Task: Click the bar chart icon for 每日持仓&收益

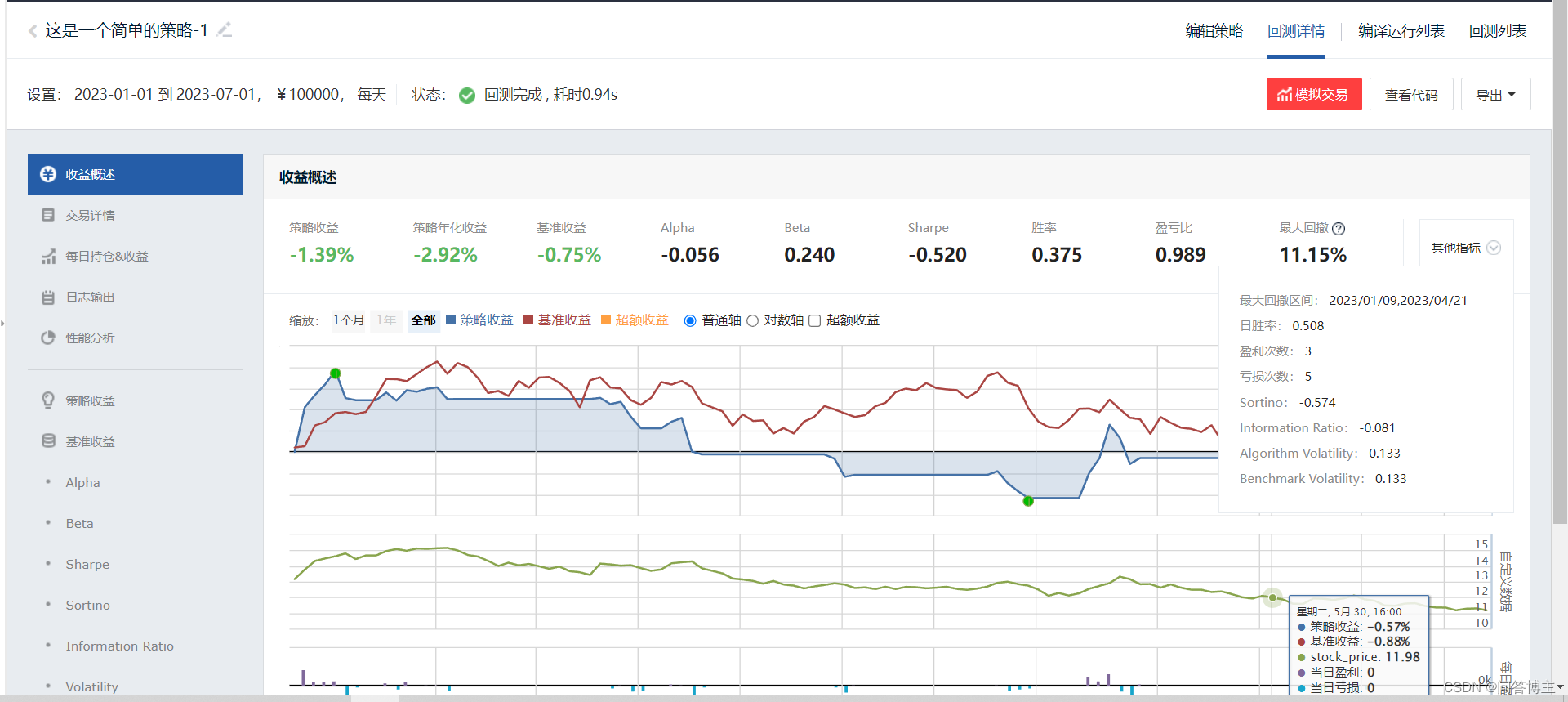Action: coord(48,256)
